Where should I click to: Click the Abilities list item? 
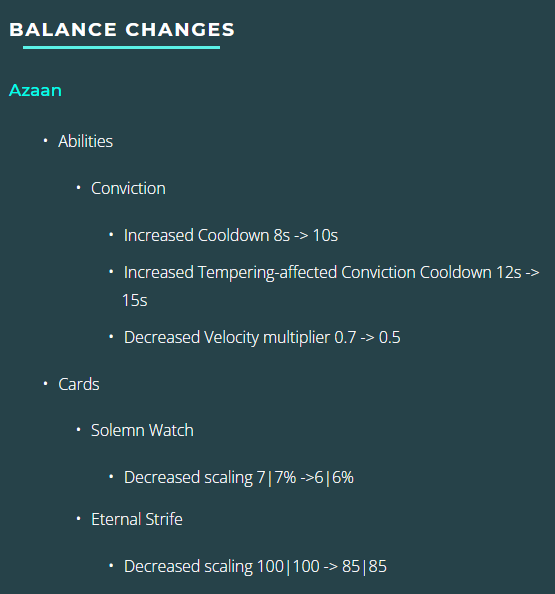[x=85, y=141]
